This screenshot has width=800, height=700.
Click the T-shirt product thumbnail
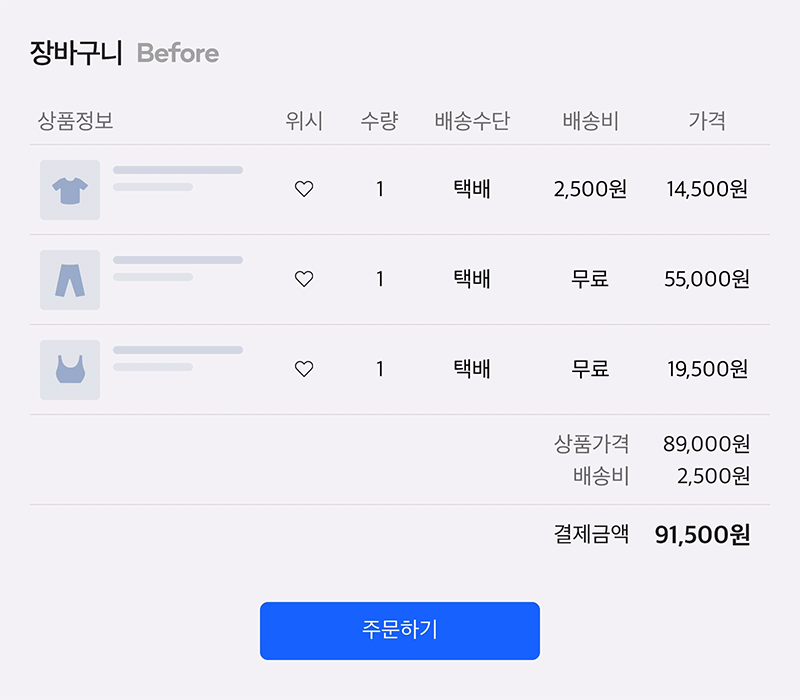pos(70,190)
